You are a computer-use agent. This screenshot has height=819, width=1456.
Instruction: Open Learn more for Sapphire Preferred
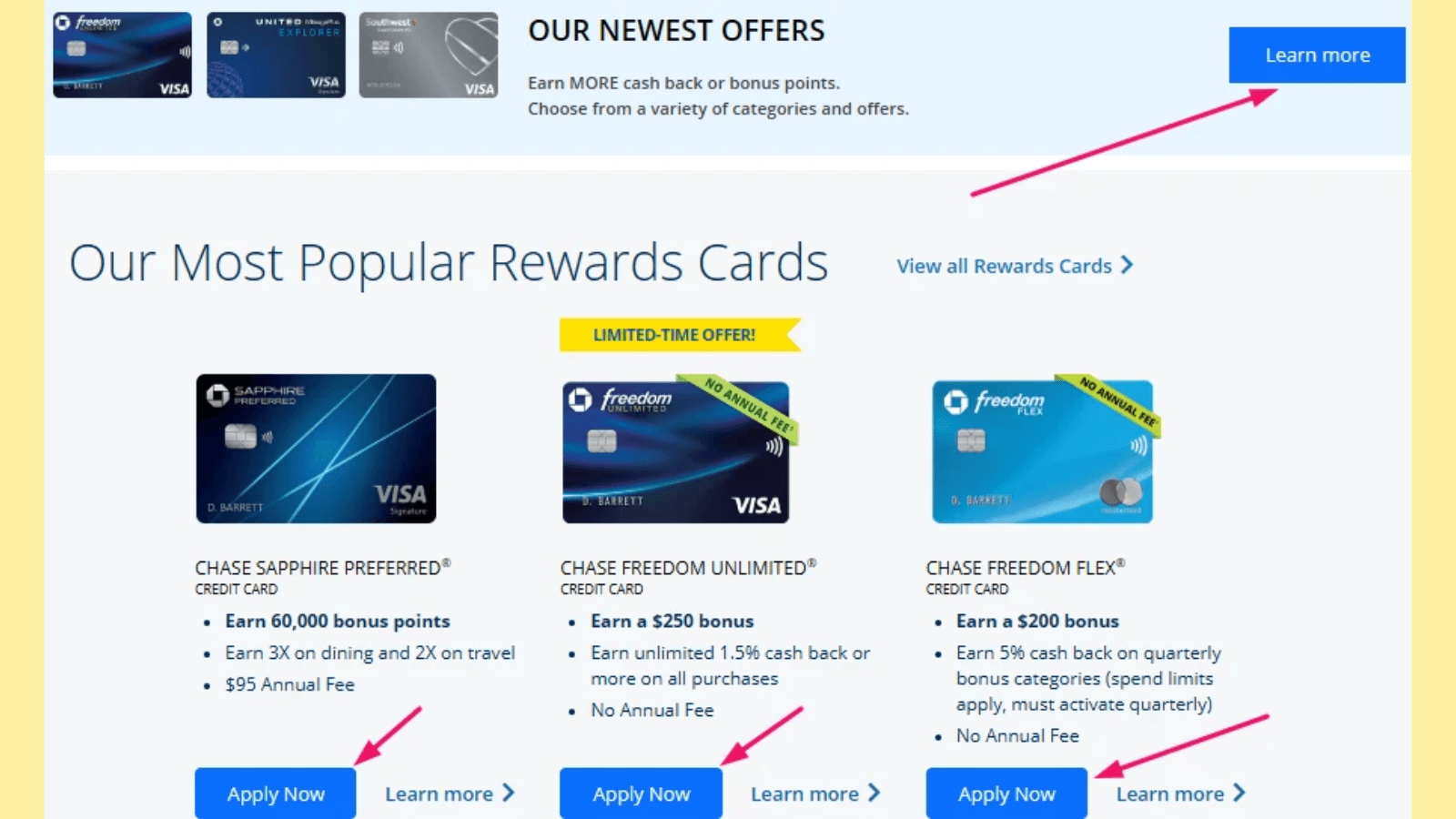(x=439, y=794)
